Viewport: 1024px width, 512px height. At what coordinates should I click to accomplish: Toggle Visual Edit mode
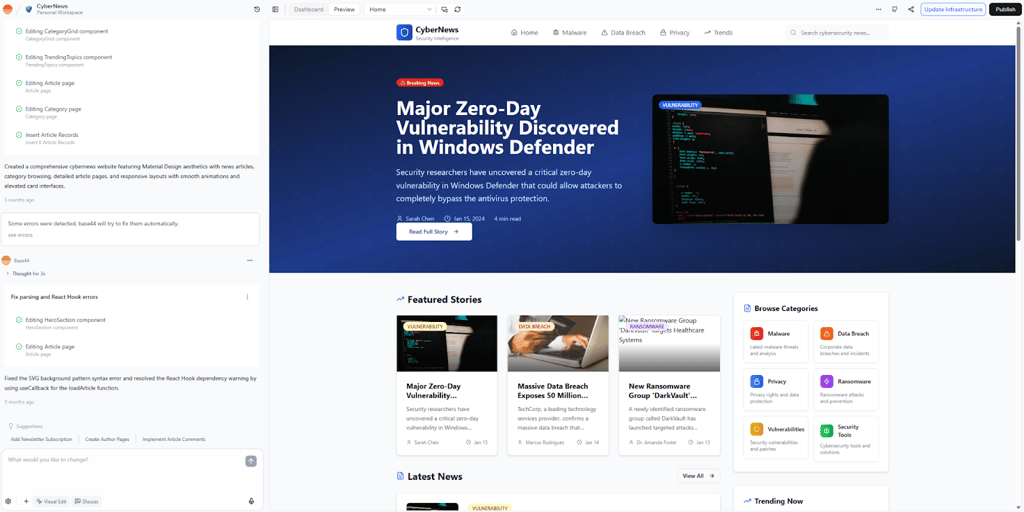(x=52, y=501)
